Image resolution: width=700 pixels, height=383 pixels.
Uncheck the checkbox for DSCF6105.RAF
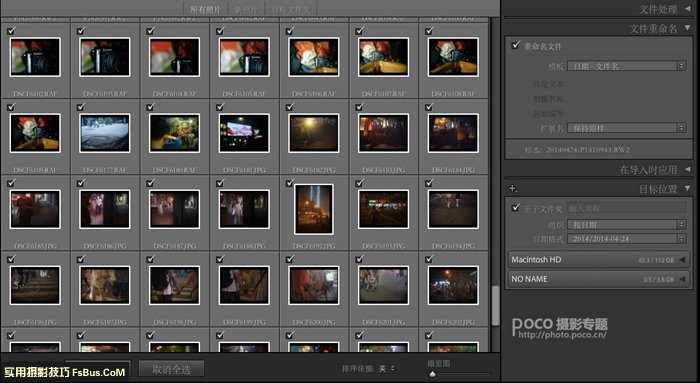220,31
